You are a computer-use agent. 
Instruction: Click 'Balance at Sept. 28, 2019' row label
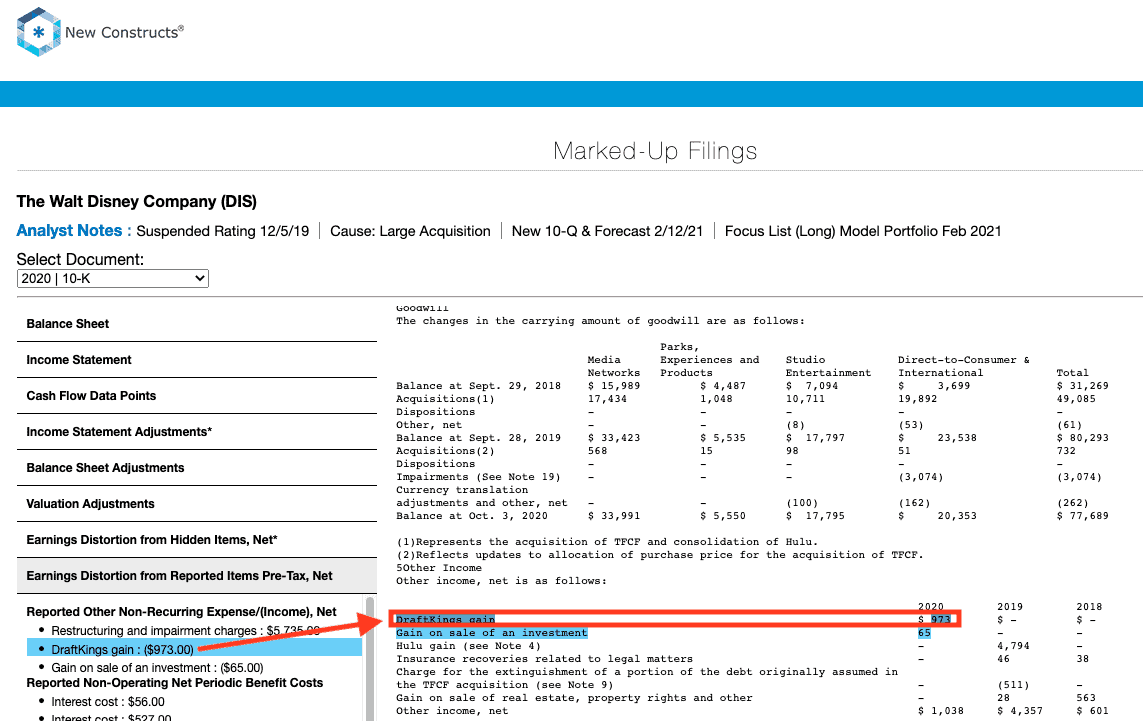479,438
